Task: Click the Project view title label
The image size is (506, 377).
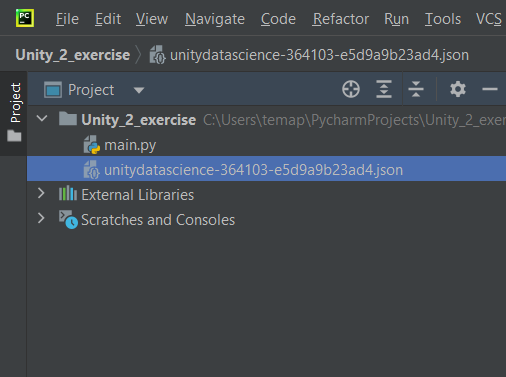Action: pos(91,90)
